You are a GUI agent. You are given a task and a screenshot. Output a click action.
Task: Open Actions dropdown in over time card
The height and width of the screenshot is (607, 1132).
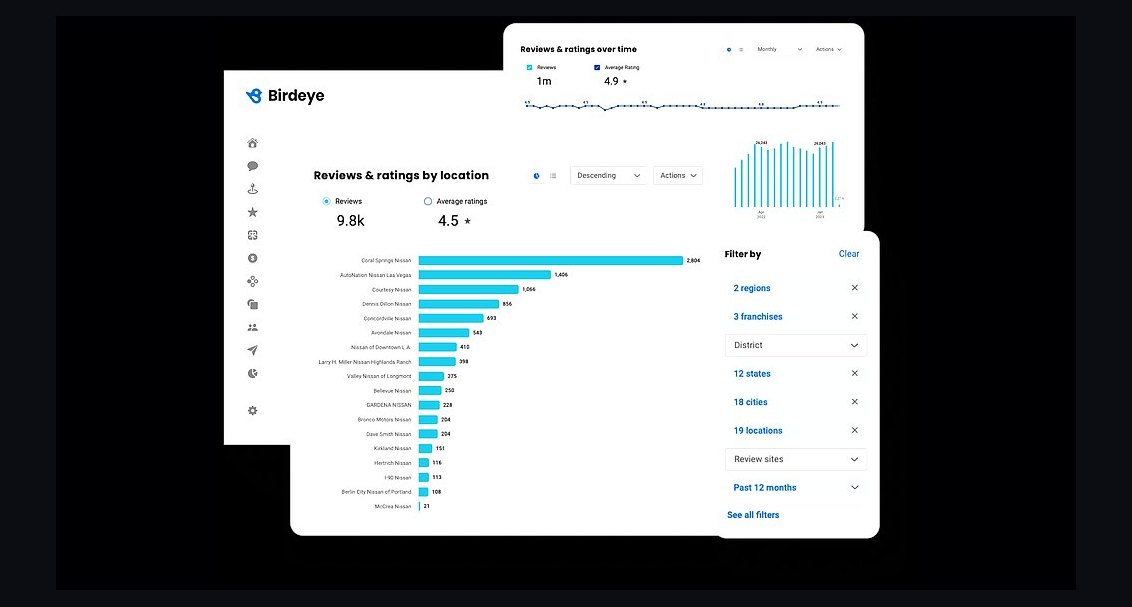[828, 50]
